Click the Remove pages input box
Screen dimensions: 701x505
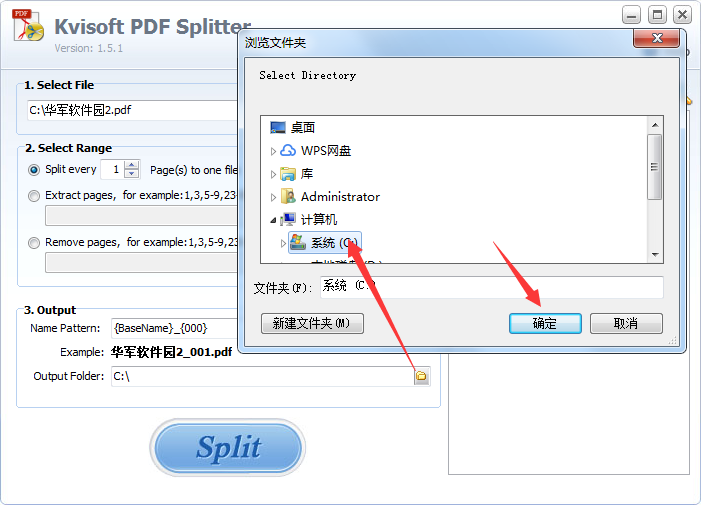pos(142,263)
